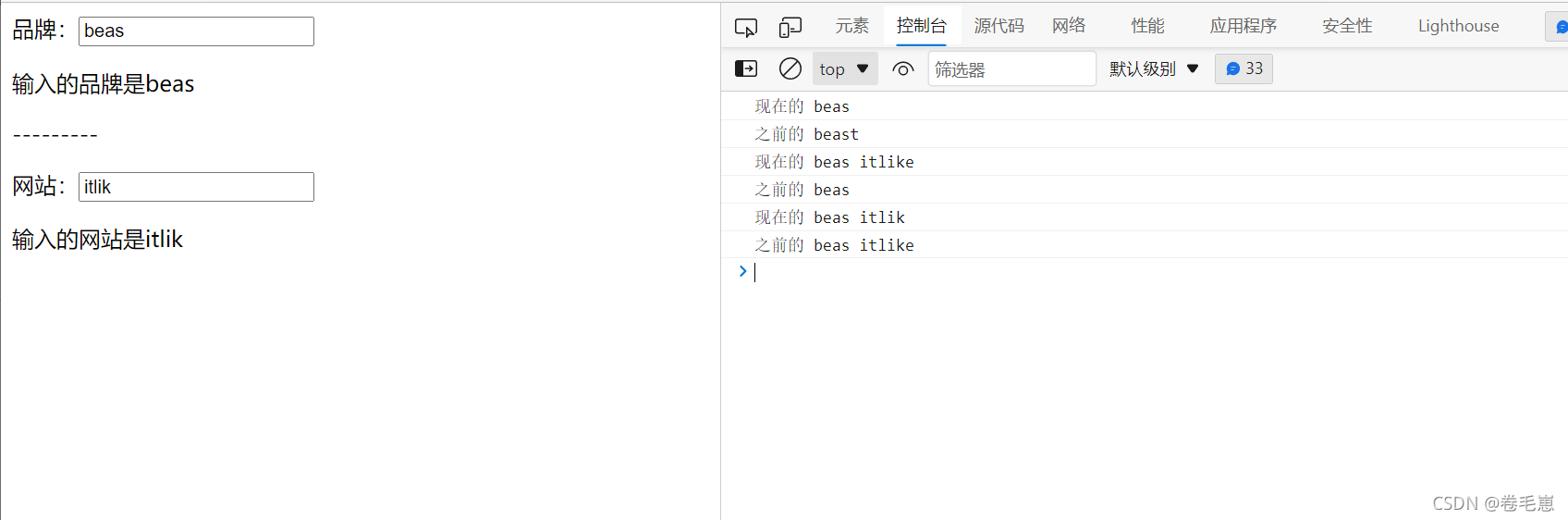This screenshot has height=520, width=1568.
Task: Click the 网站 input field containing itlik
Action: coord(196,187)
